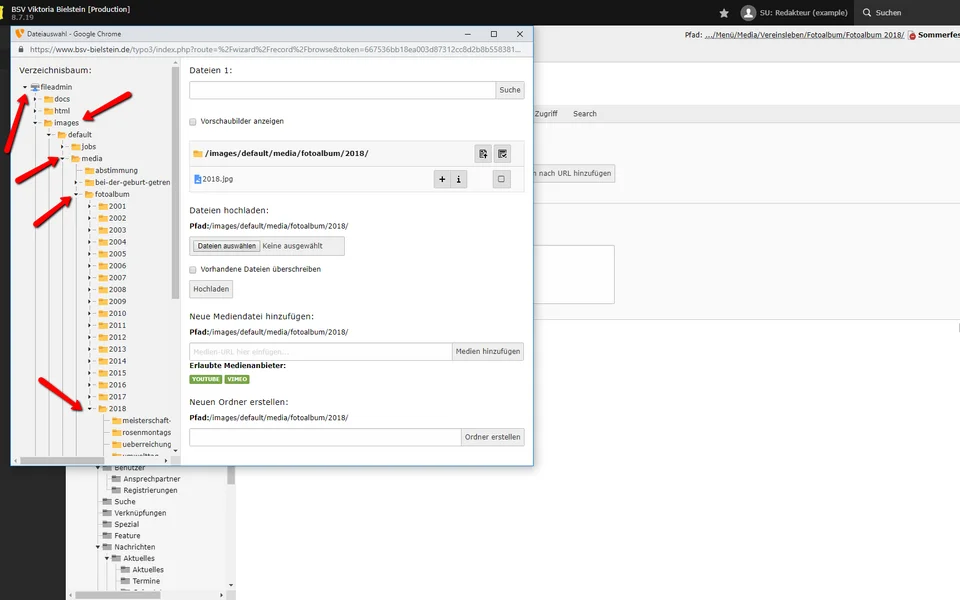This screenshot has width=960, height=600.
Task: Click the Ordner erstellen button
Action: 492,437
